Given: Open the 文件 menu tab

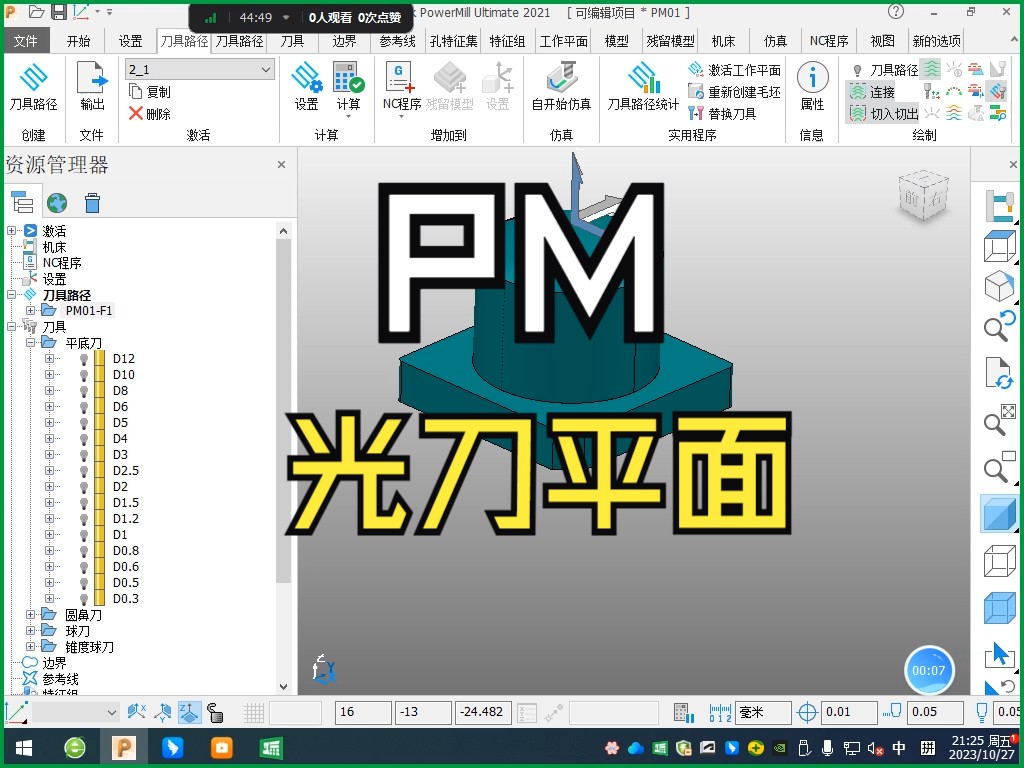Looking at the screenshot, I should 25,41.
